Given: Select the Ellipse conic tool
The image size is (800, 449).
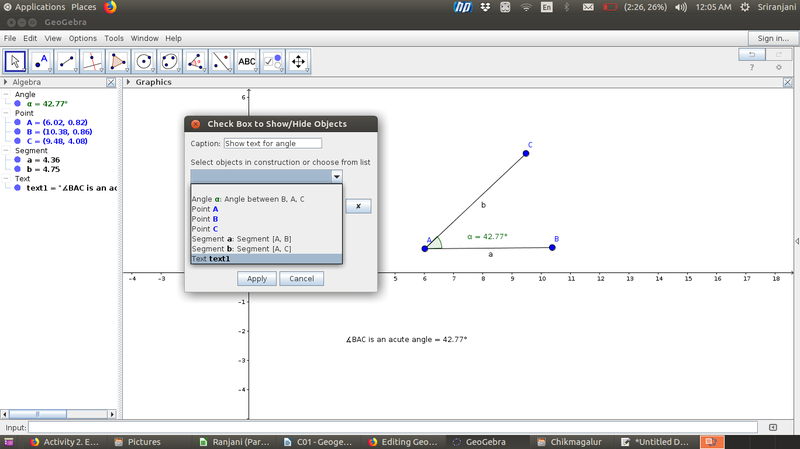Looking at the screenshot, I should 171,61.
